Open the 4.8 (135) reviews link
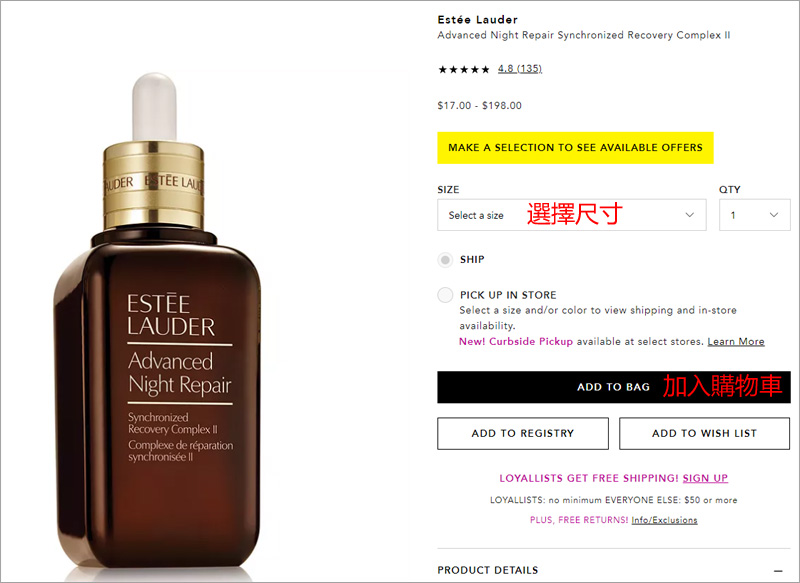 pos(520,68)
